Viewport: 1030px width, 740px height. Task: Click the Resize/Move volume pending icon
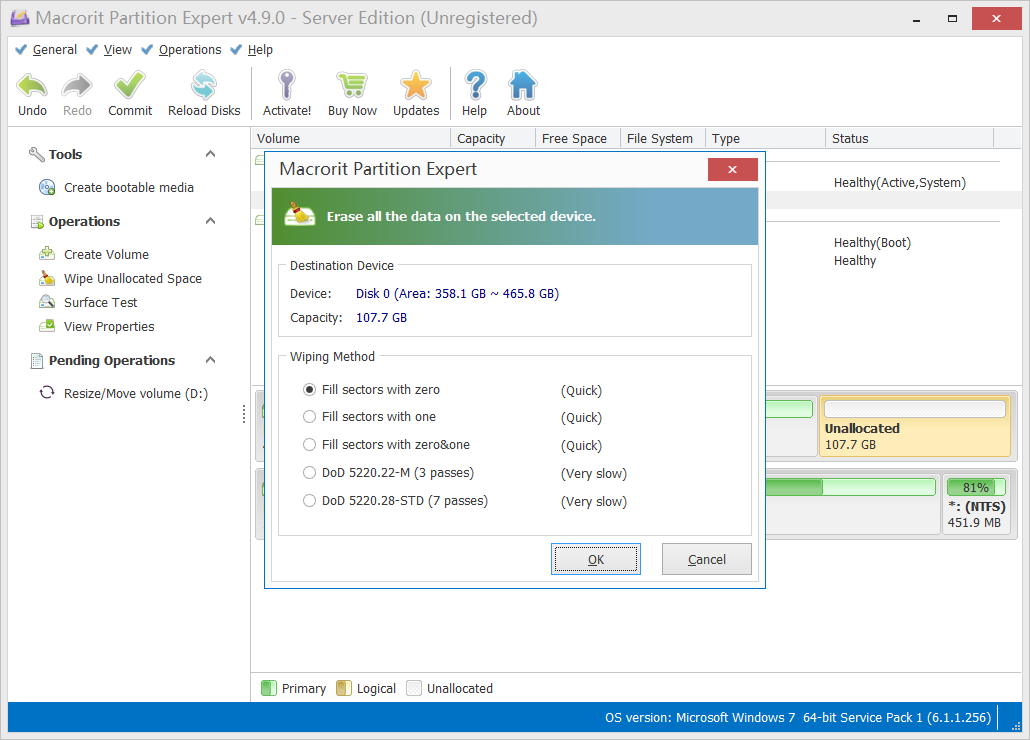[47, 393]
